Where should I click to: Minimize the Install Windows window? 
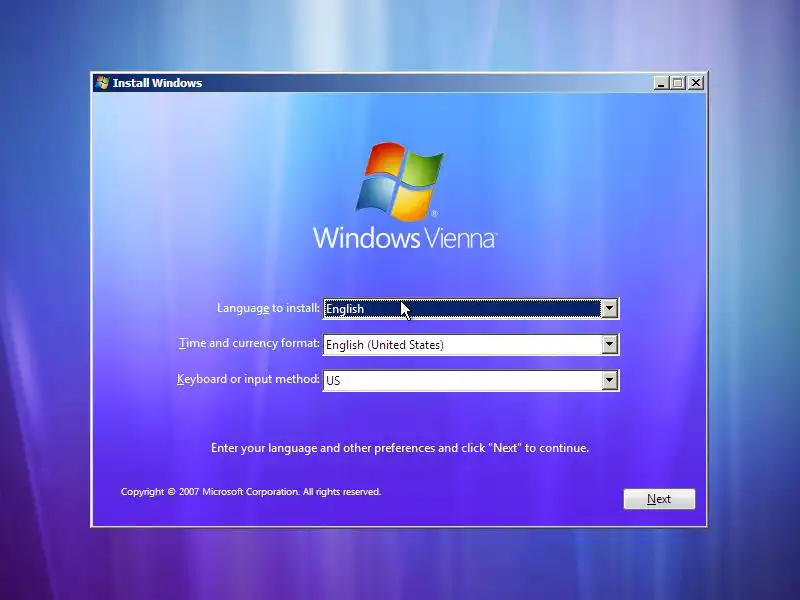click(661, 83)
